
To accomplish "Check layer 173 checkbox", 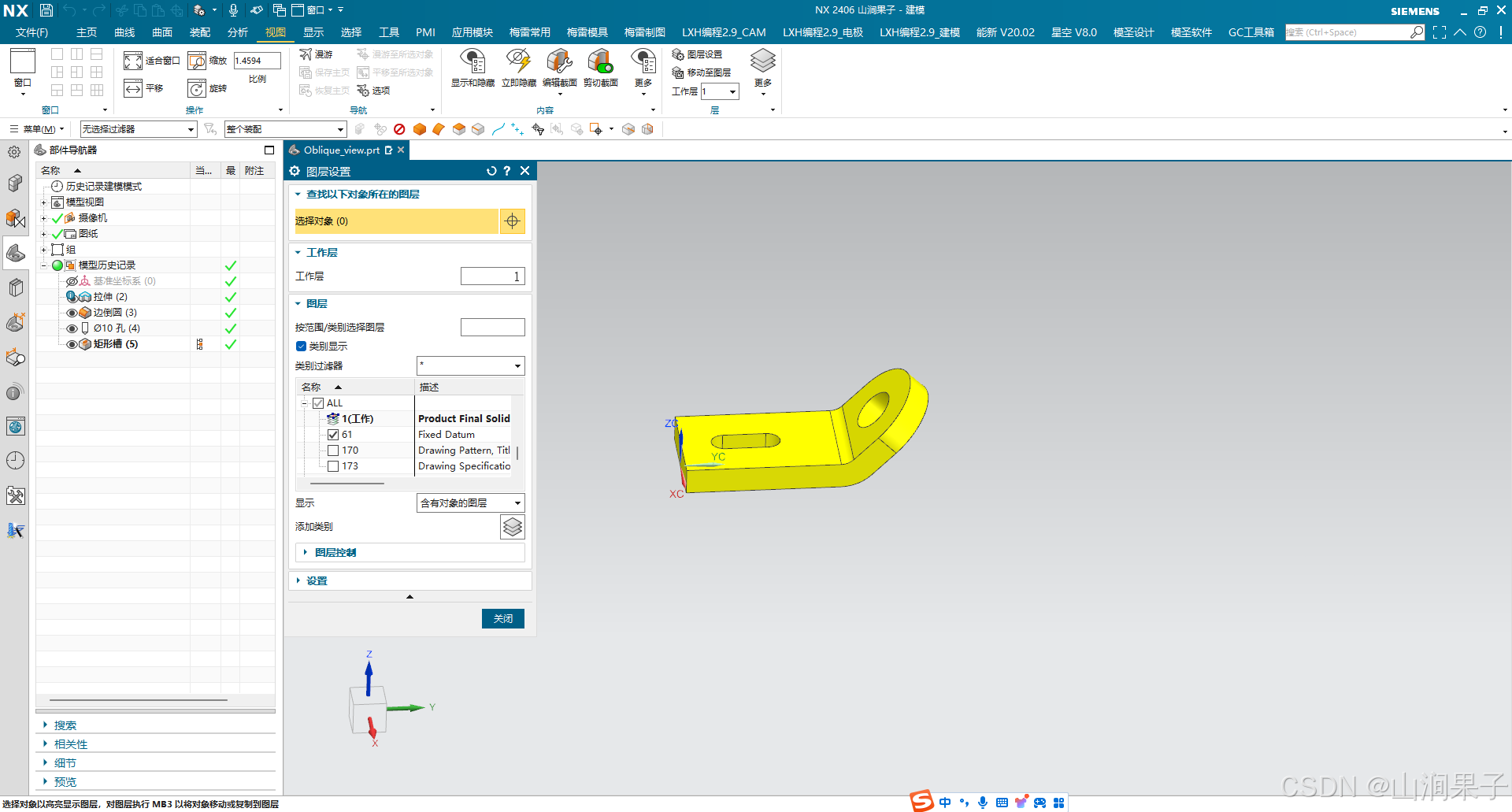I will (x=333, y=466).
